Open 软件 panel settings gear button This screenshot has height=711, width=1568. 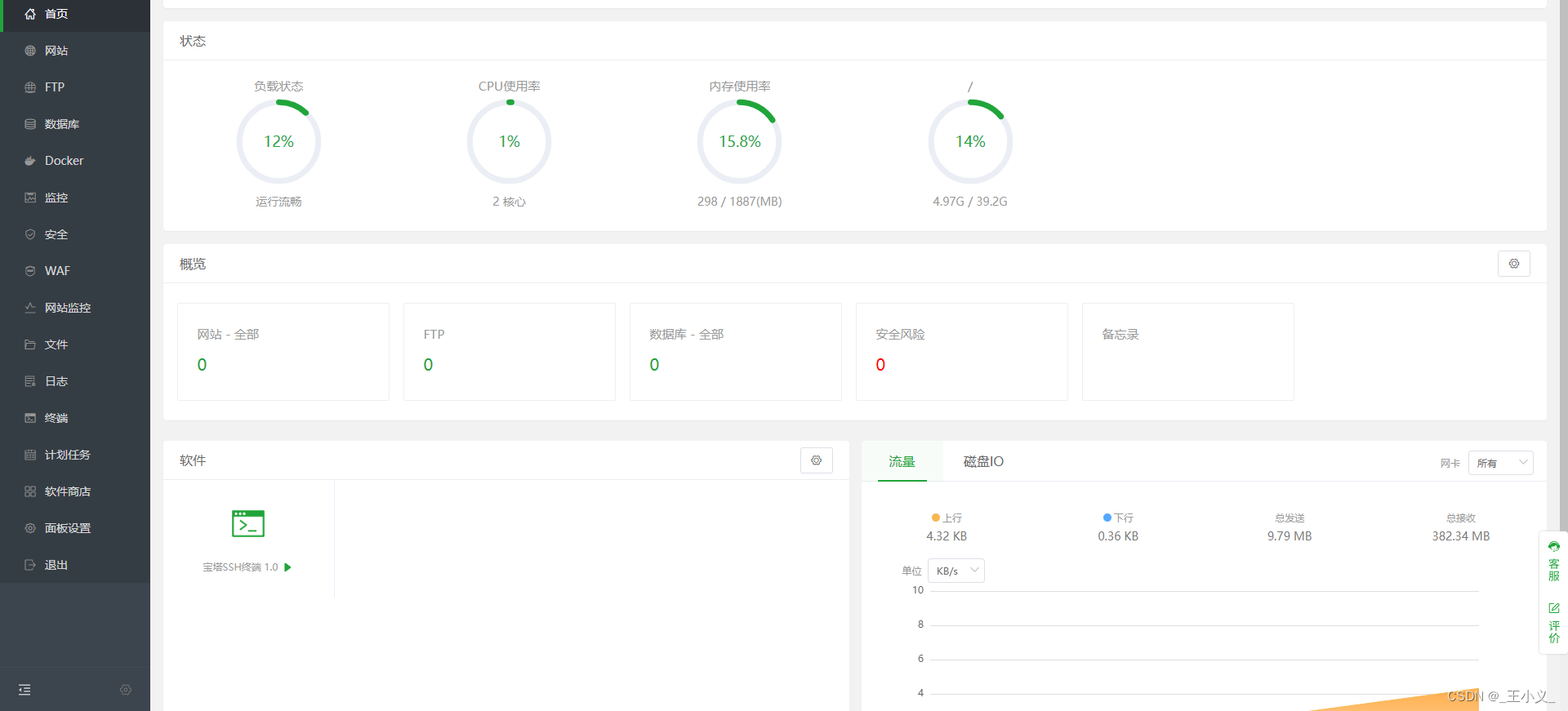817,460
